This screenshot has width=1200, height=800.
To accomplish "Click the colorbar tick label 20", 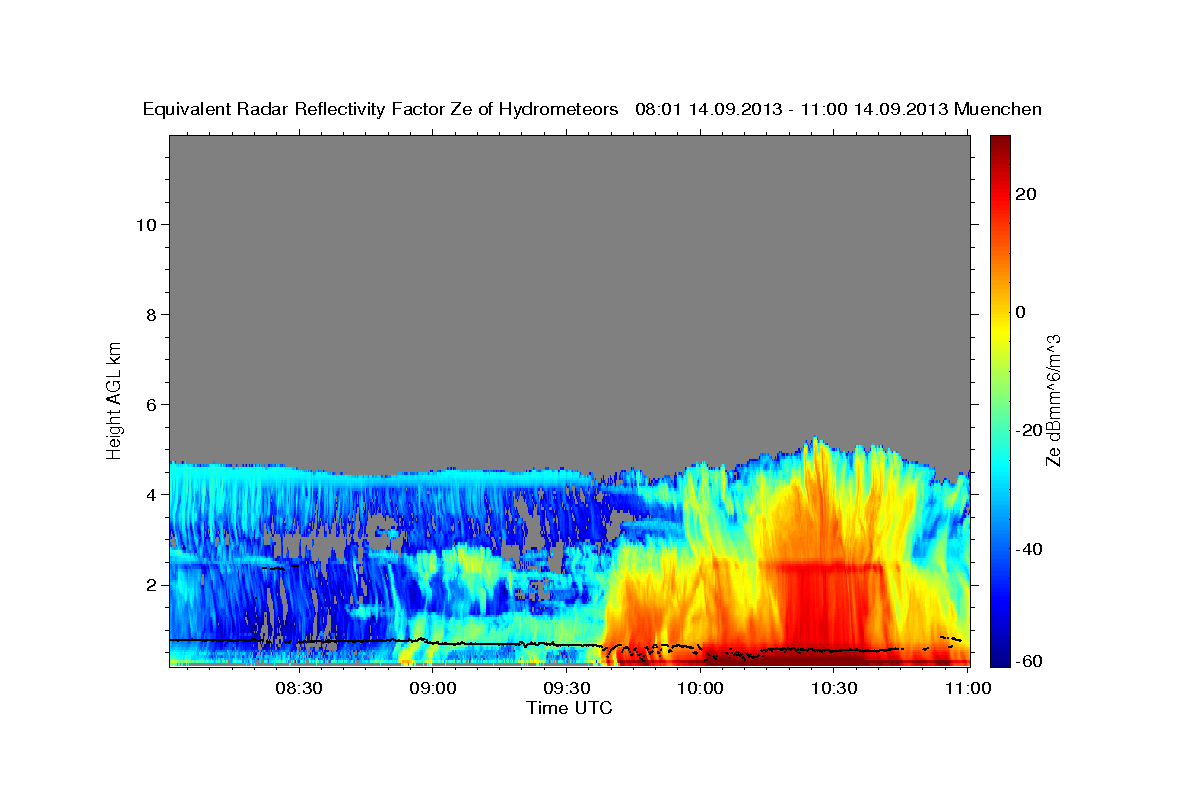I will coord(1026,194).
